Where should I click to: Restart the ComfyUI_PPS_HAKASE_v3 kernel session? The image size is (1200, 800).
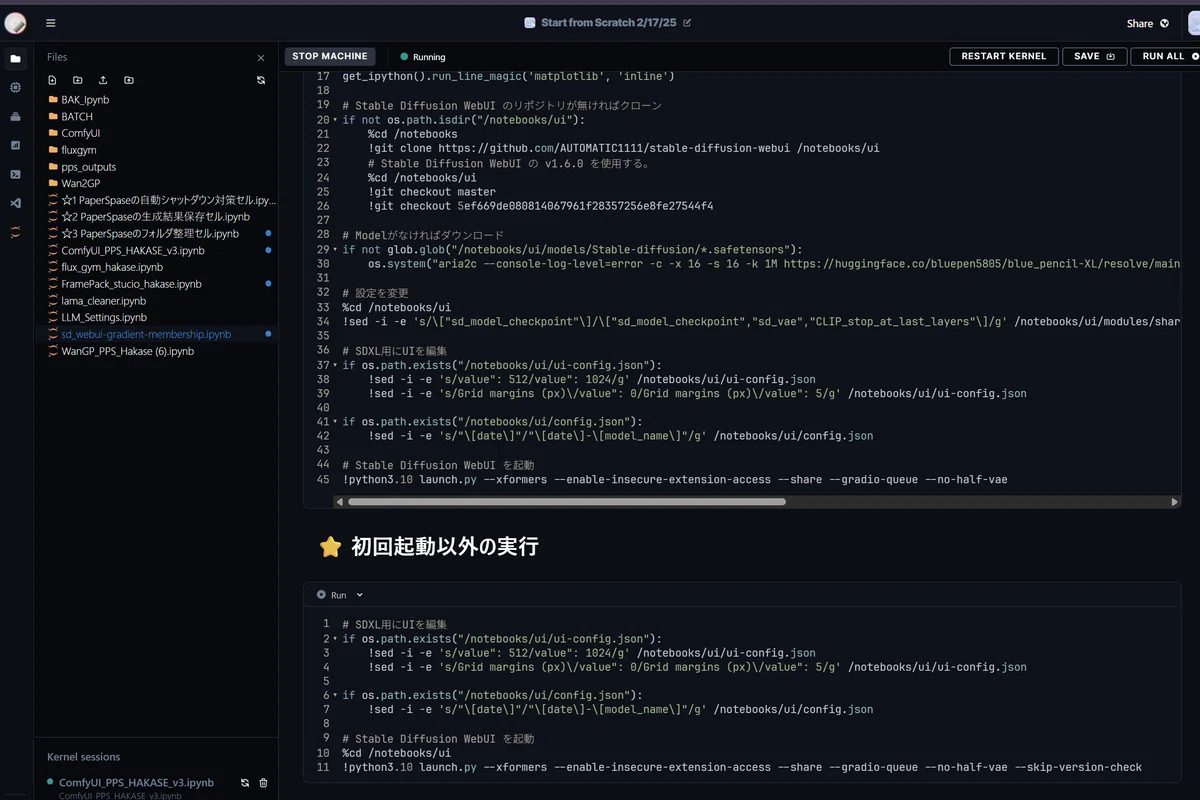pyautogui.click(x=245, y=783)
